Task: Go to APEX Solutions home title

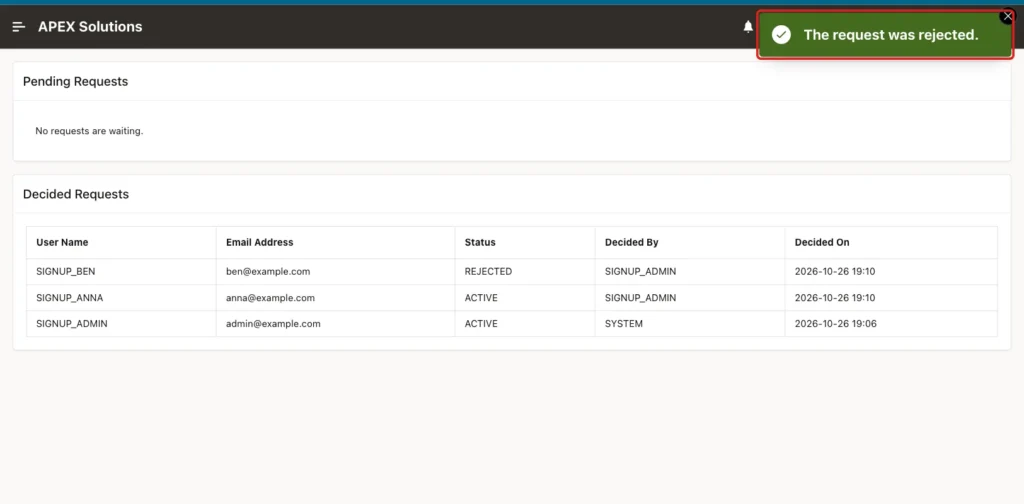Action: coord(90,27)
